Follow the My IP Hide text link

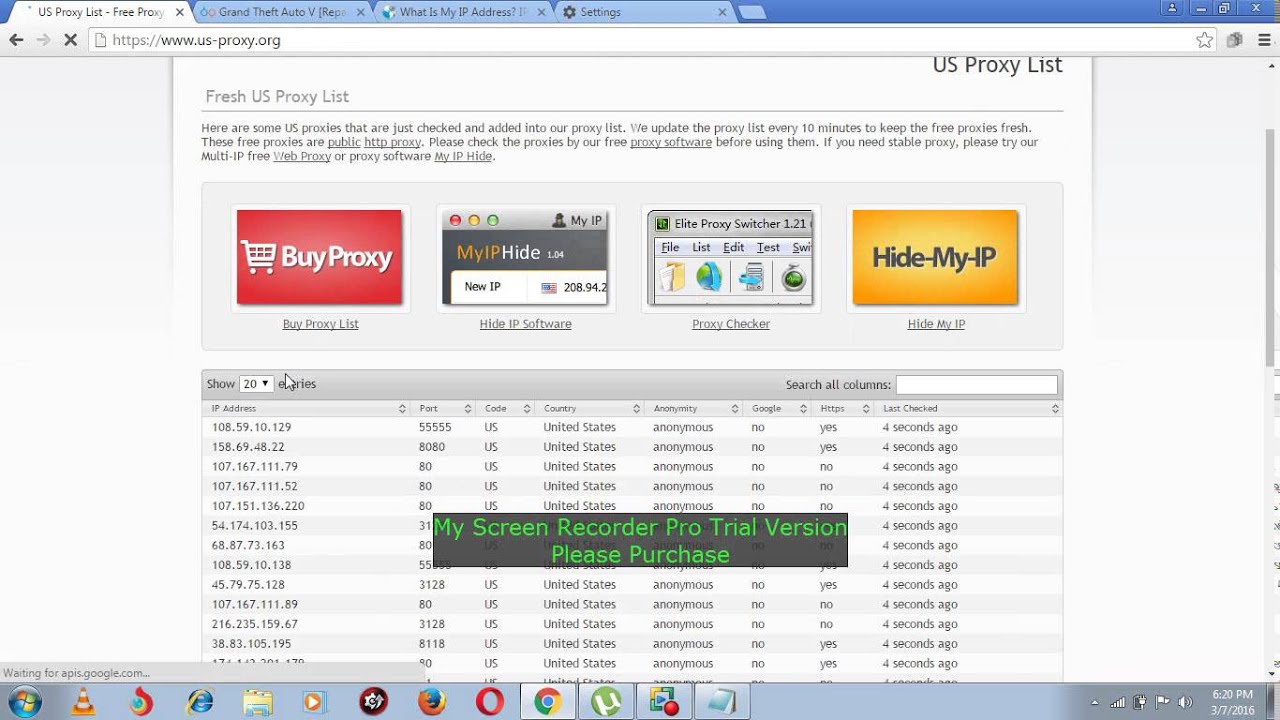pos(463,156)
